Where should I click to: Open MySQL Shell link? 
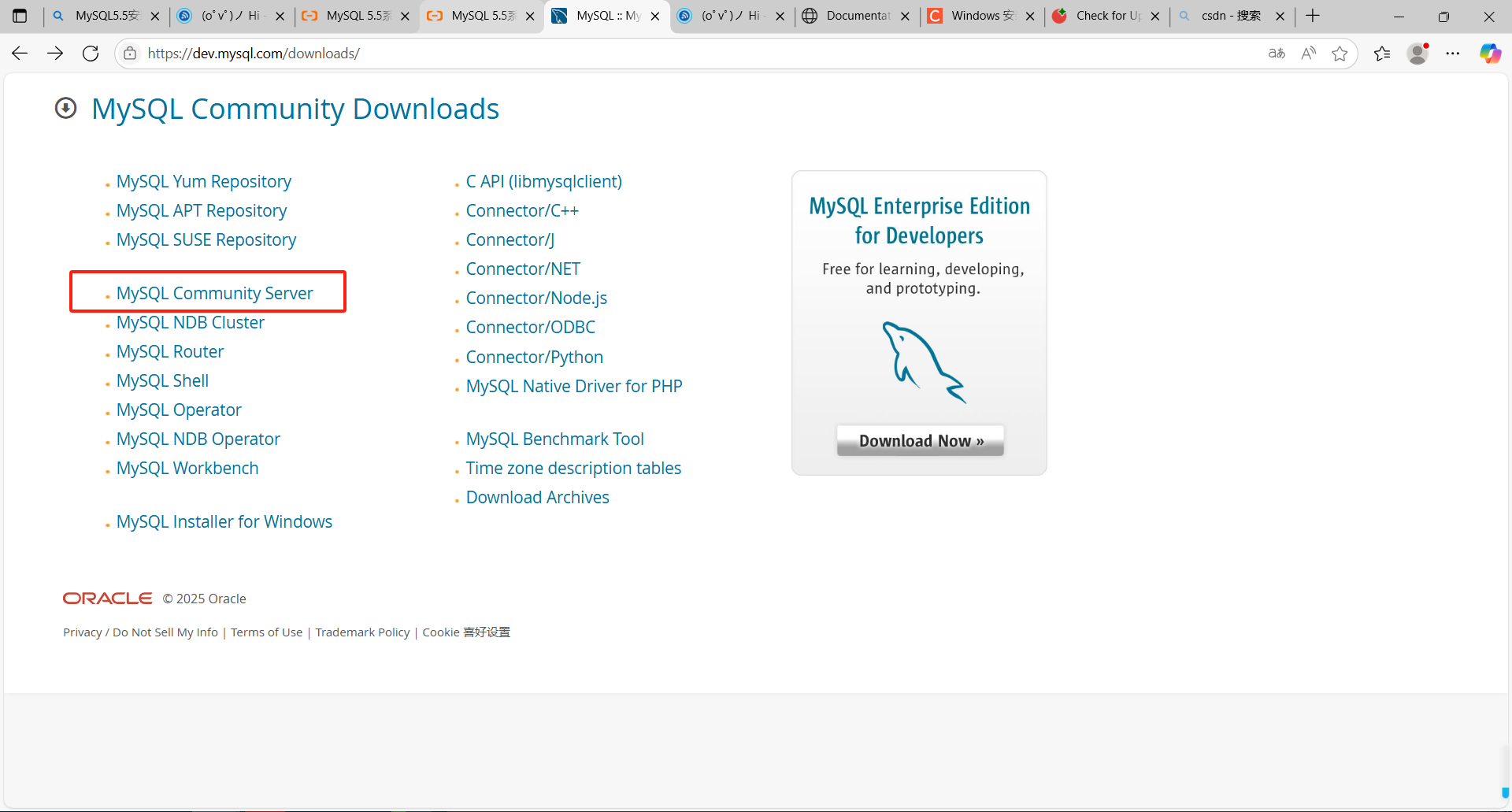pyautogui.click(x=163, y=380)
